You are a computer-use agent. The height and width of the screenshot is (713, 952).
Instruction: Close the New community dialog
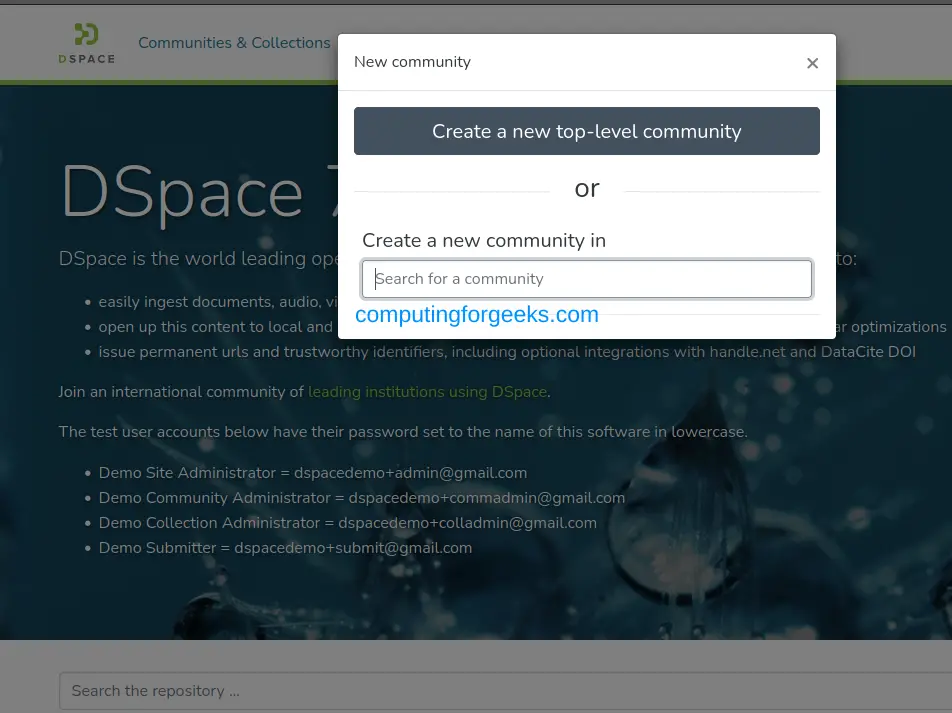[x=812, y=63]
